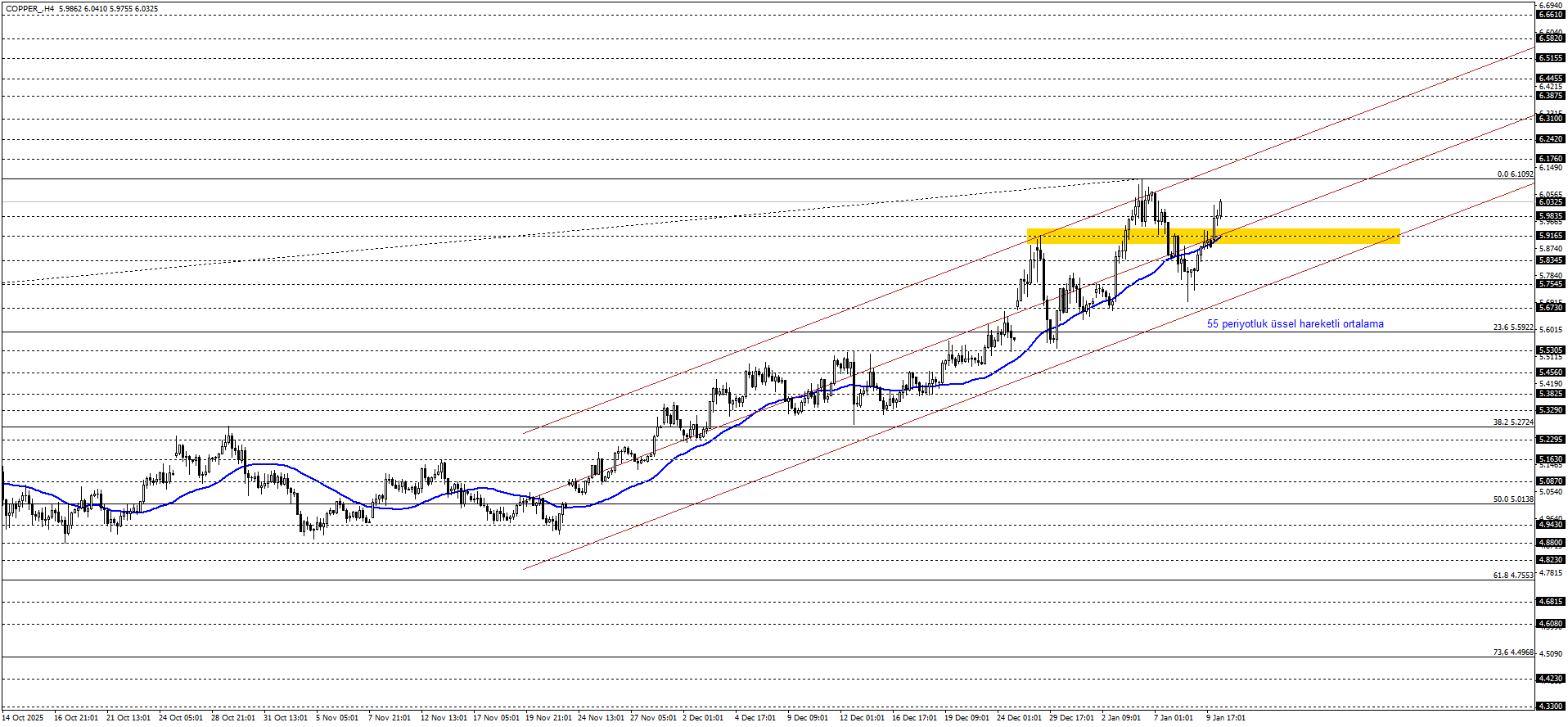Click the '24 Dec 01:01' time axis label
1568x727 pixels.
(1019, 718)
